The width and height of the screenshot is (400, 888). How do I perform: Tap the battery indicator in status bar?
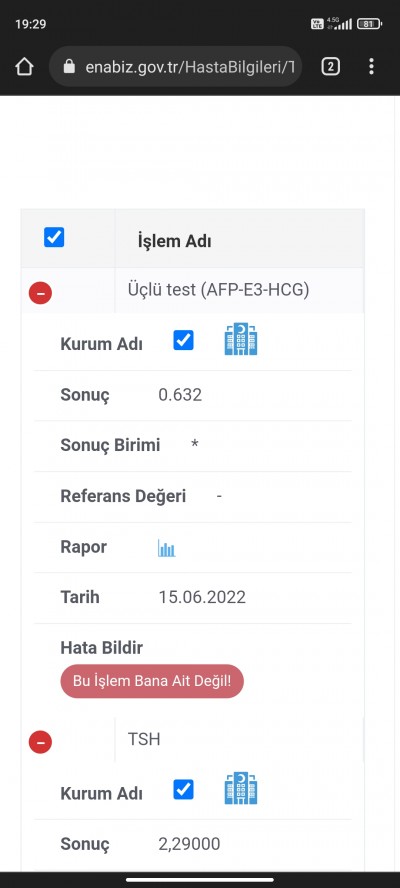[369, 24]
